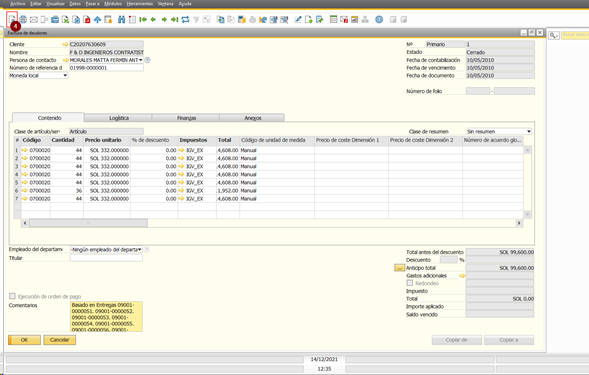The width and height of the screenshot is (589, 375).
Task: Open the Editar menu
Action: pos(36,3)
